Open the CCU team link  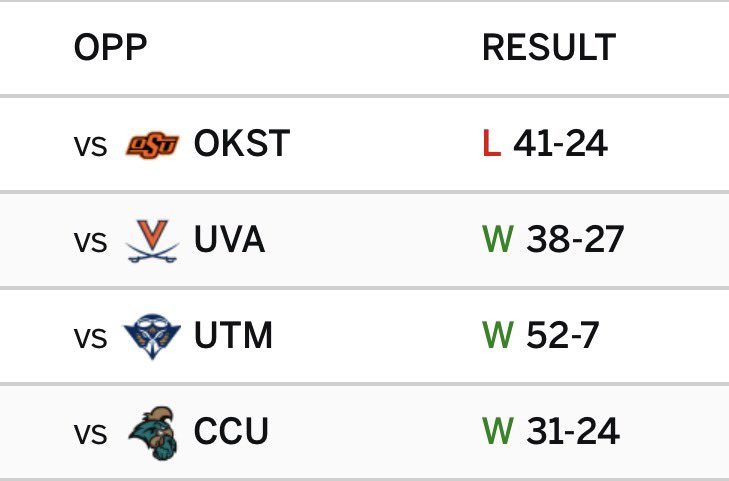point(231,431)
